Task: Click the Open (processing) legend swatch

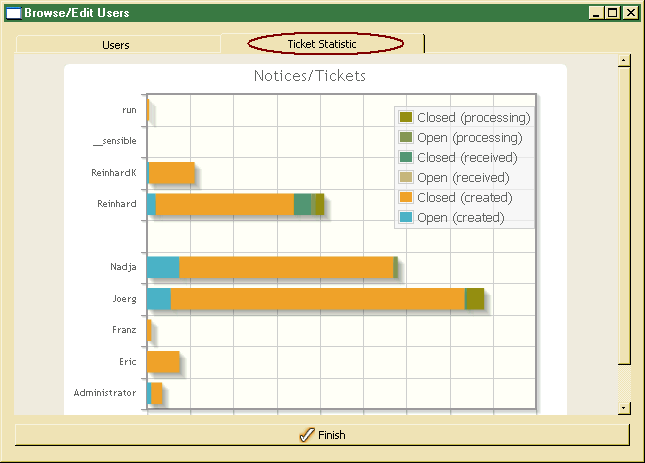Action: [406, 137]
